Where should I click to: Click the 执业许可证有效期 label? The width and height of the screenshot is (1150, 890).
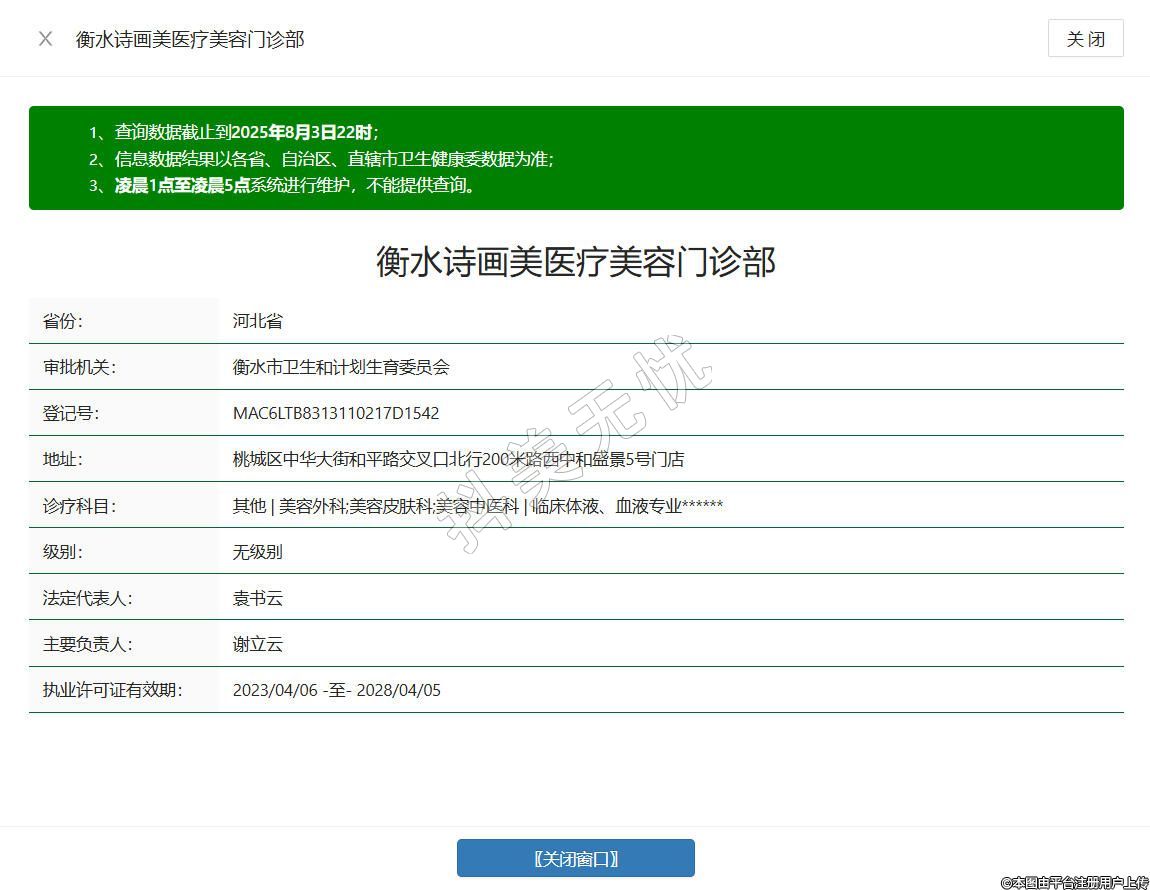(x=112, y=690)
